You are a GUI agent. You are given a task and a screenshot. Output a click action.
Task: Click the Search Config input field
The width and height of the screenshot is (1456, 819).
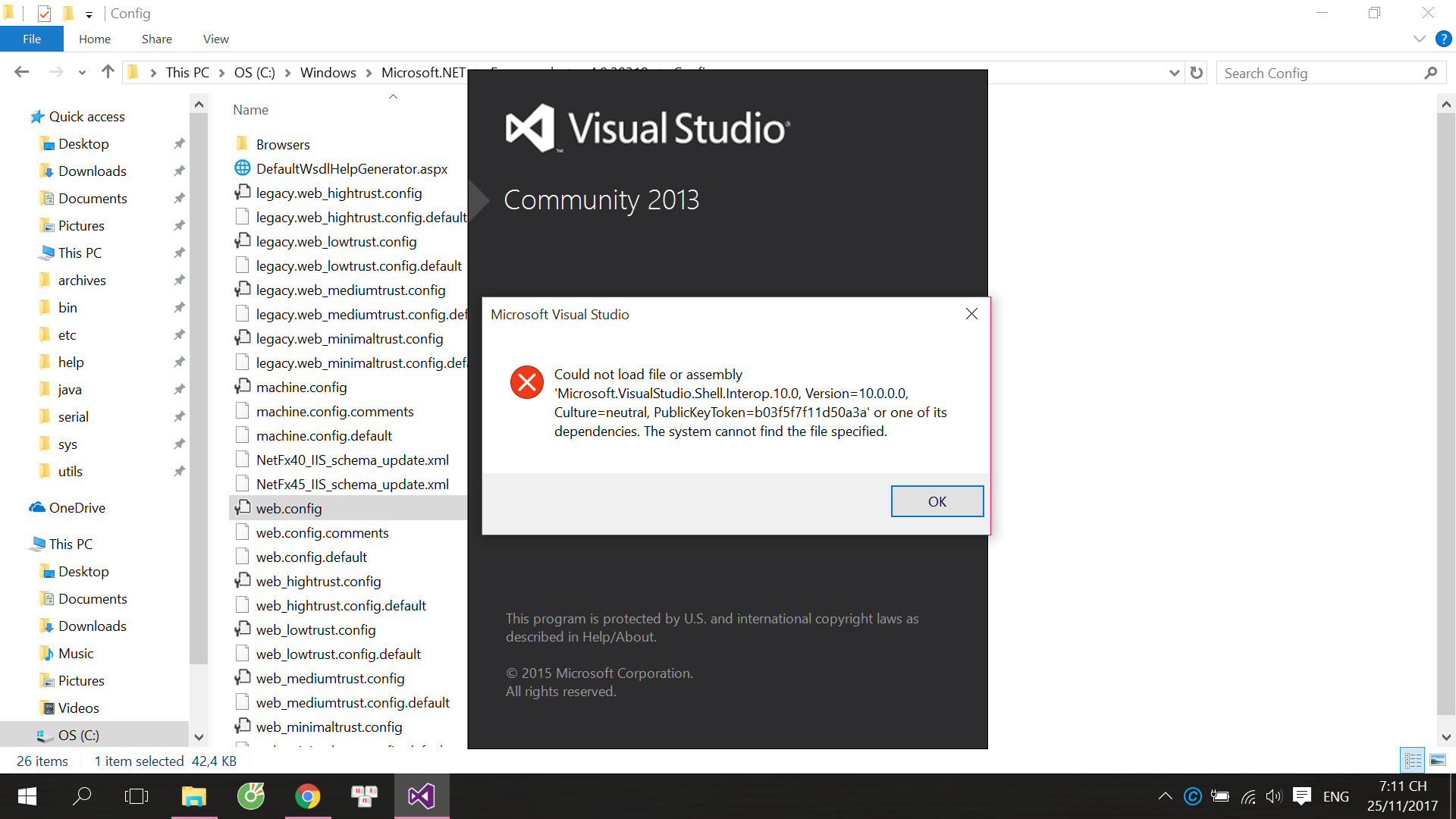tap(1319, 73)
